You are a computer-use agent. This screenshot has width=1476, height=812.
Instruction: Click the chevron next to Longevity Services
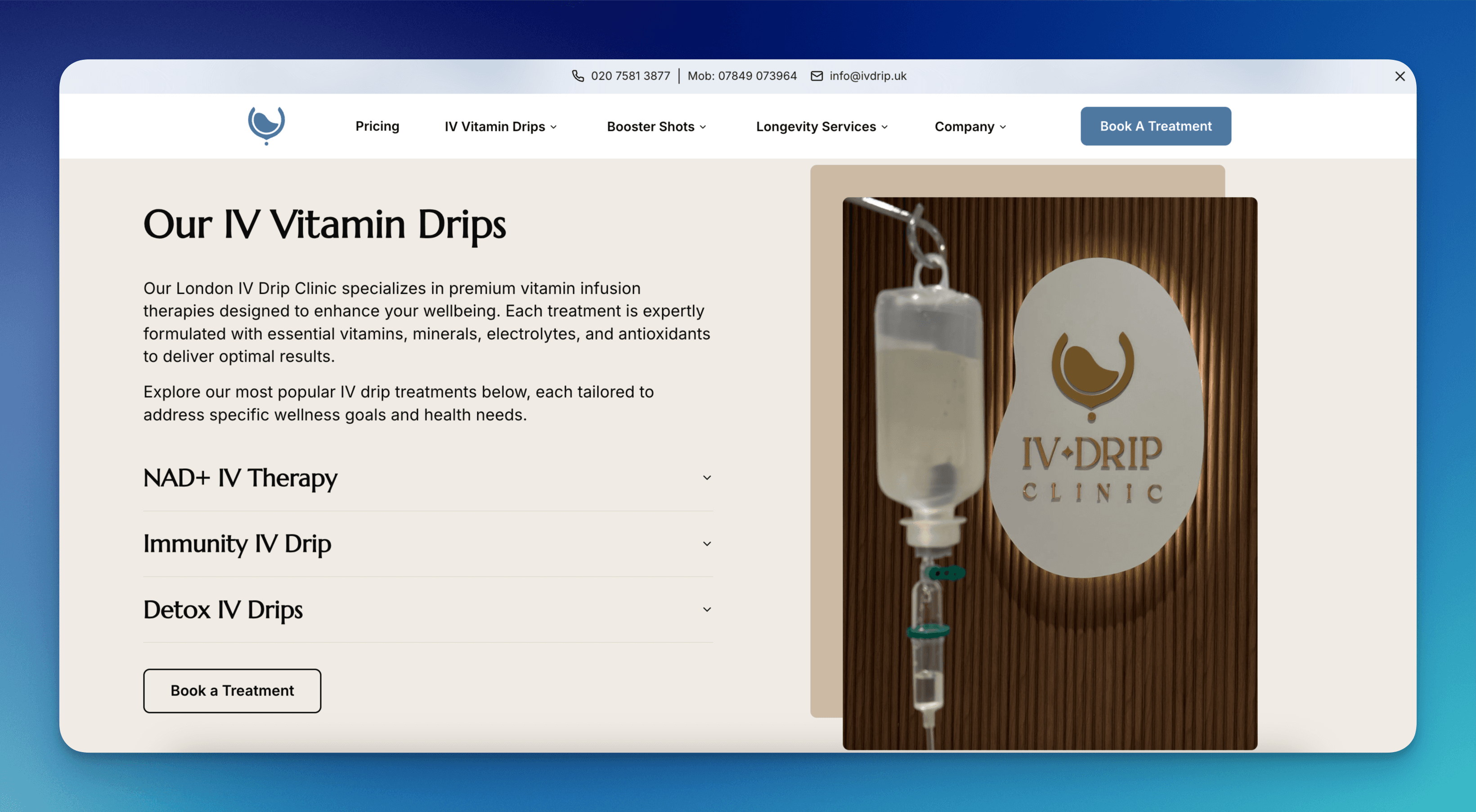(x=885, y=127)
